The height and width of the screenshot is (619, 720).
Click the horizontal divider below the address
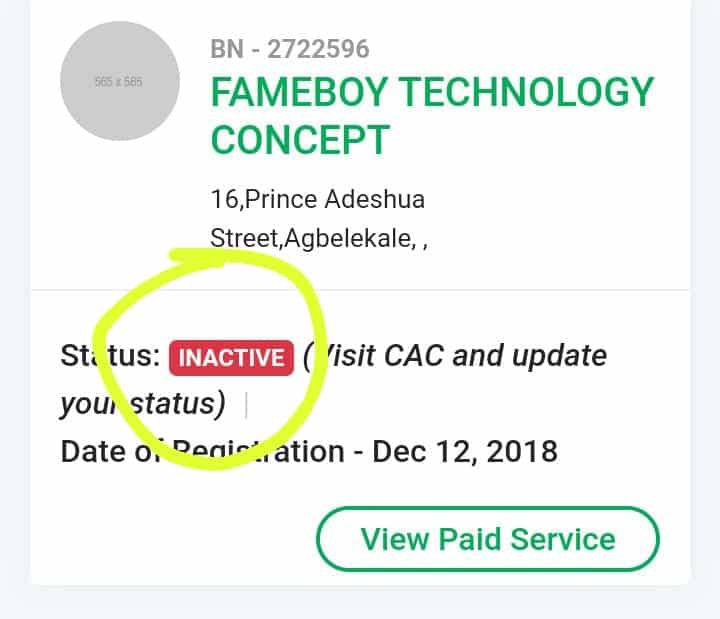click(x=360, y=290)
